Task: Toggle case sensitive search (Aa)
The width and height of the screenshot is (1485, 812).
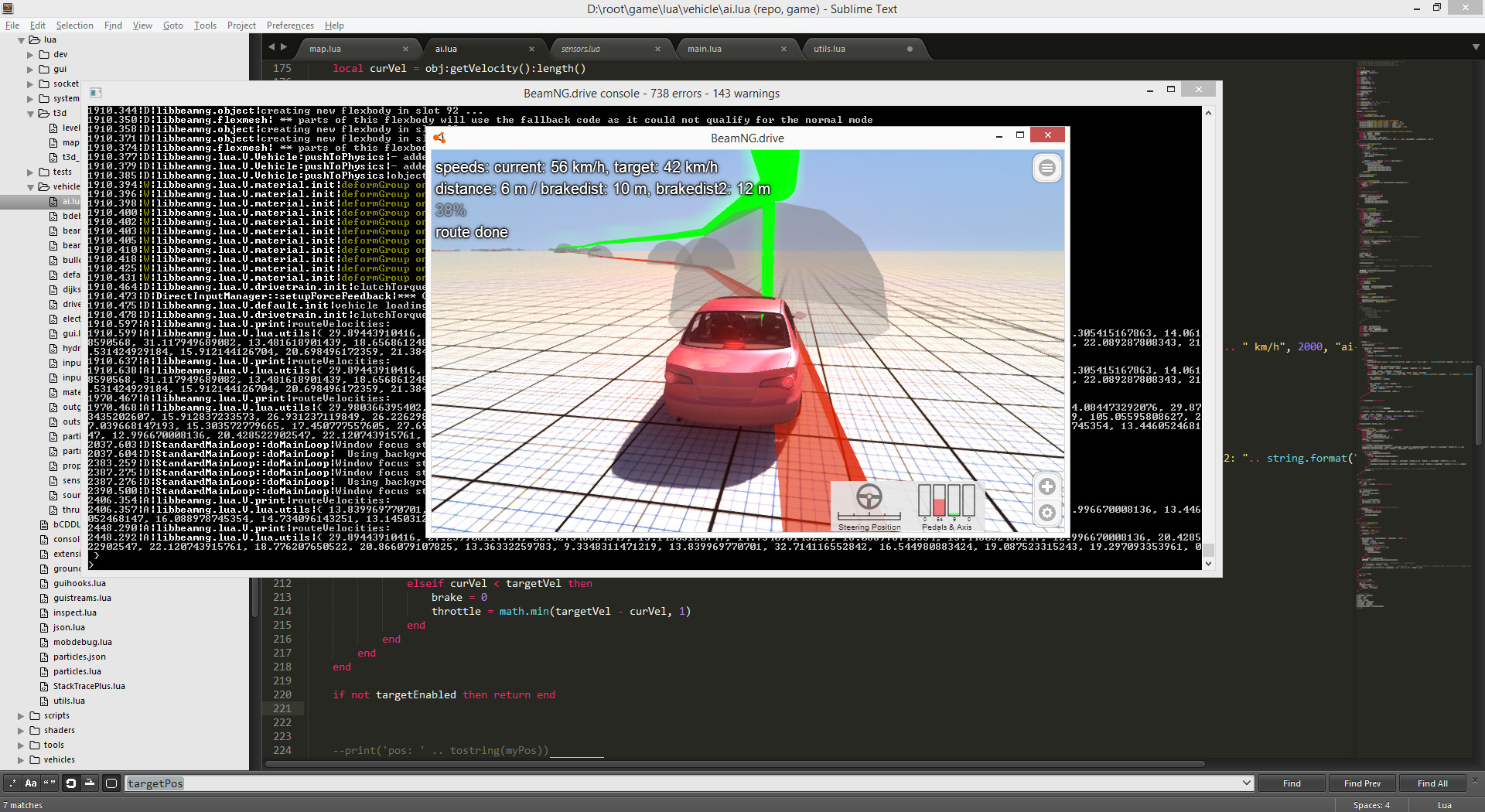Action: point(31,783)
